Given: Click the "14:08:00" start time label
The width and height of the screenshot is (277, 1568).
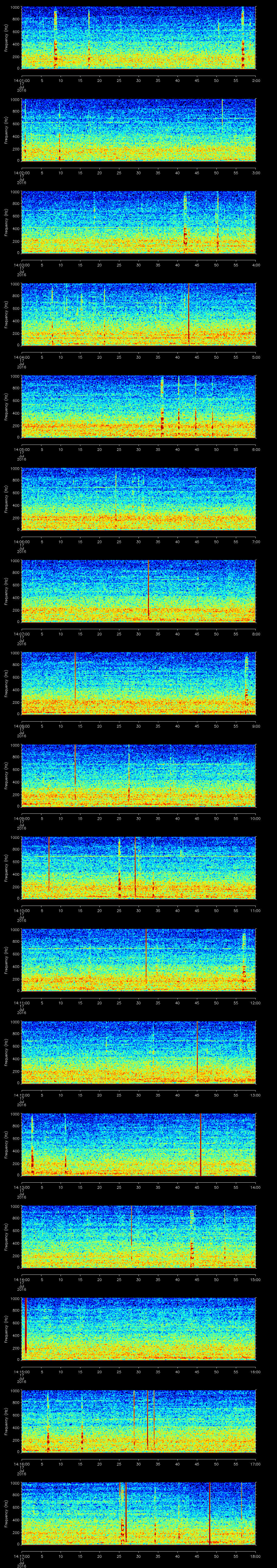Looking at the screenshot, I should point(21,726).
